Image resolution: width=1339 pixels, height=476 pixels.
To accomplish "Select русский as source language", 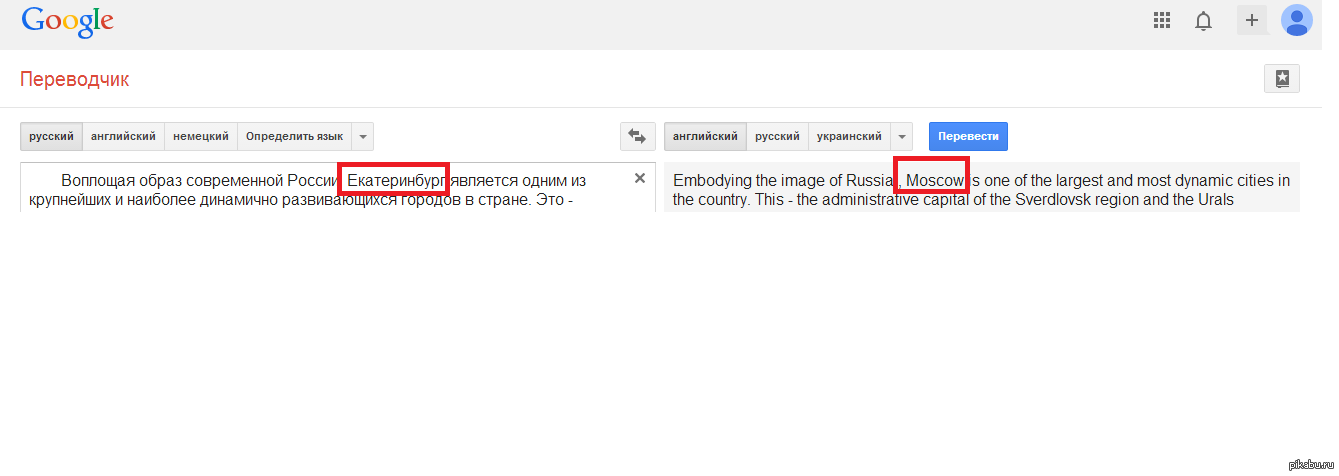I will 52,136.
